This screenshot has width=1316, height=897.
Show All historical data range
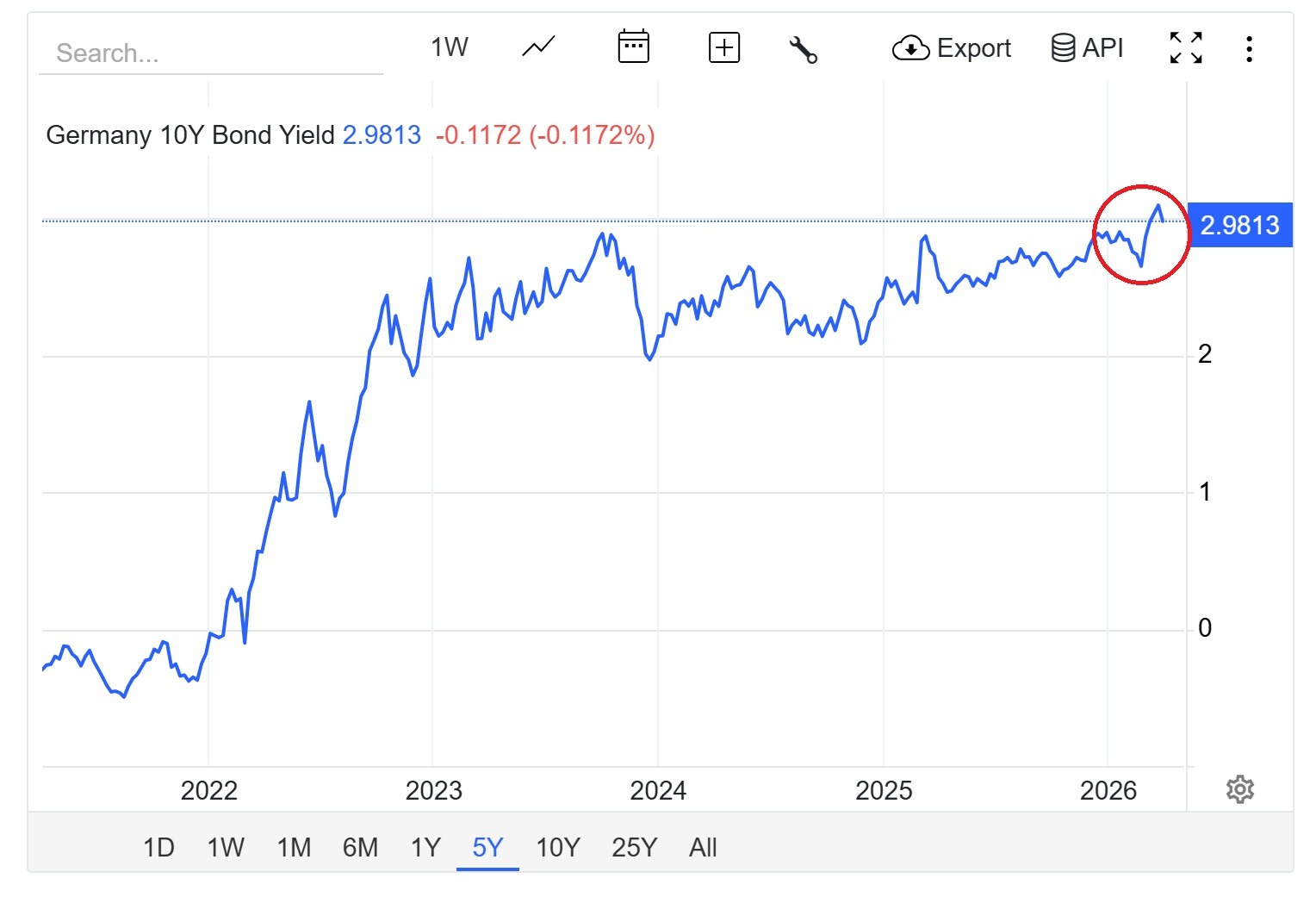[703, 848]
